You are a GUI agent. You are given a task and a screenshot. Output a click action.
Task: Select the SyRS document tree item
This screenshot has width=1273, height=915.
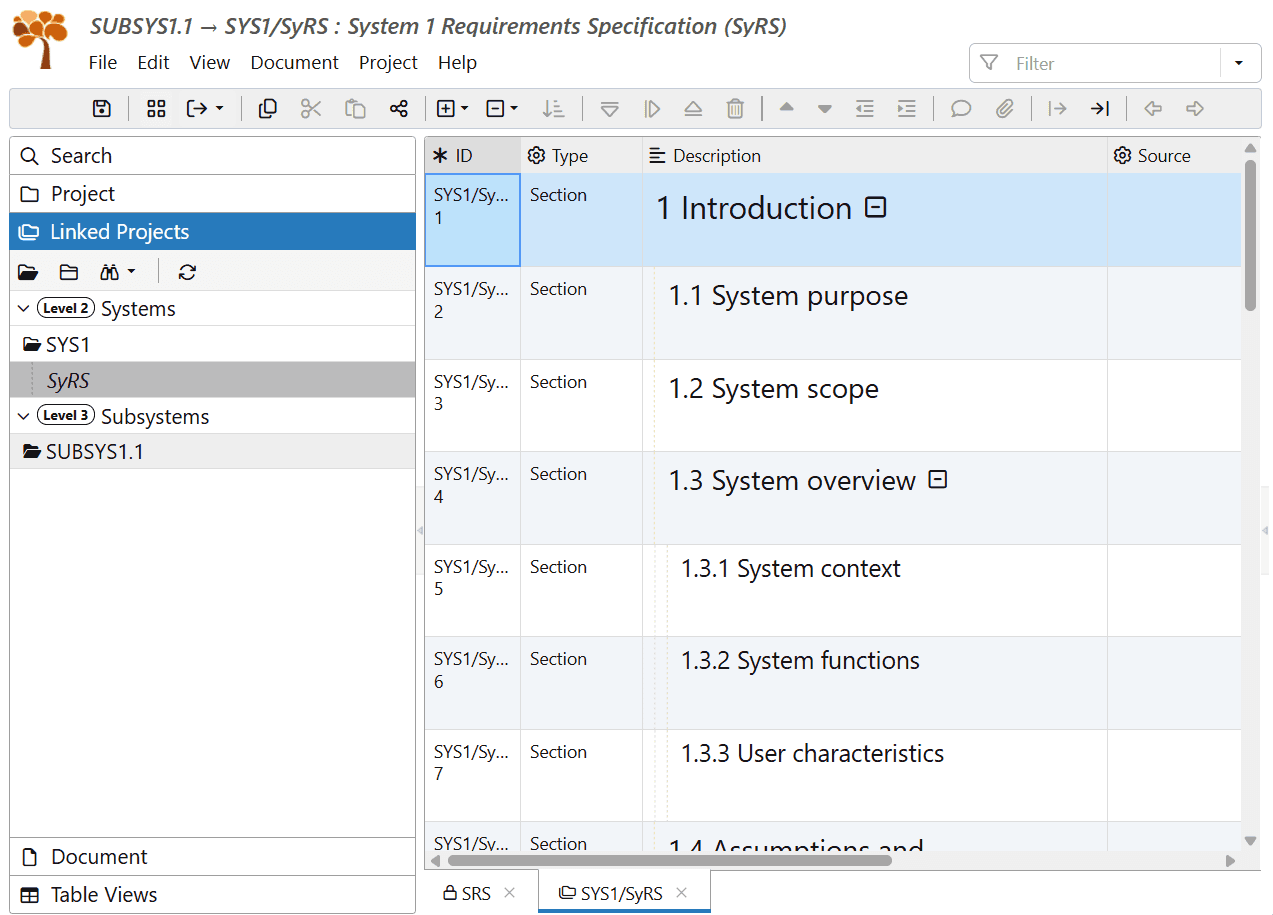coord(212,380)
